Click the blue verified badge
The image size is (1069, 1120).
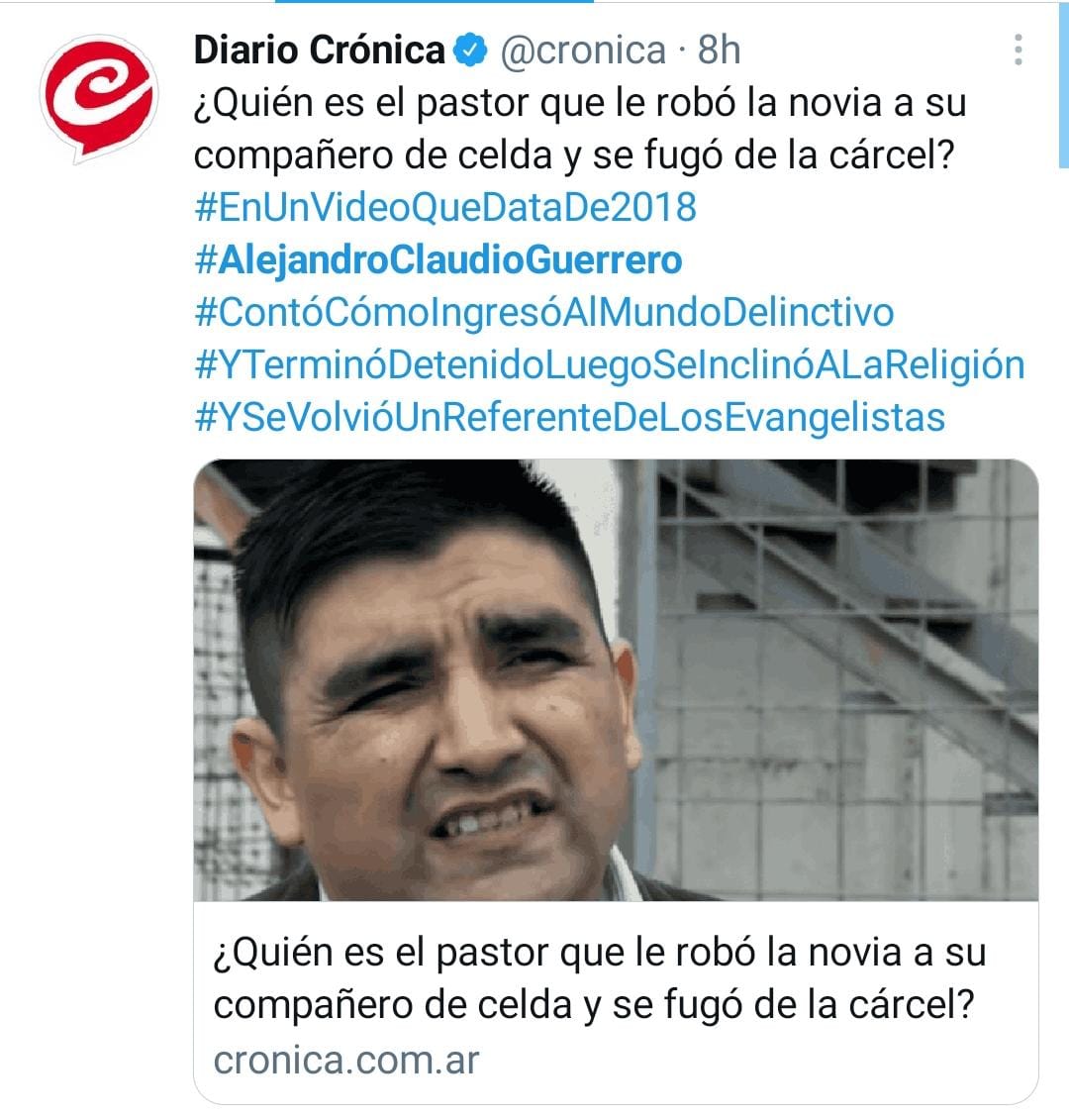[x=470, y=51]
